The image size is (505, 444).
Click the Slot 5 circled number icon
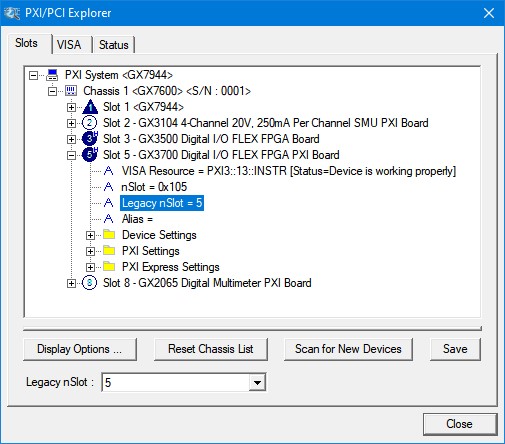(x=89, y=155)
